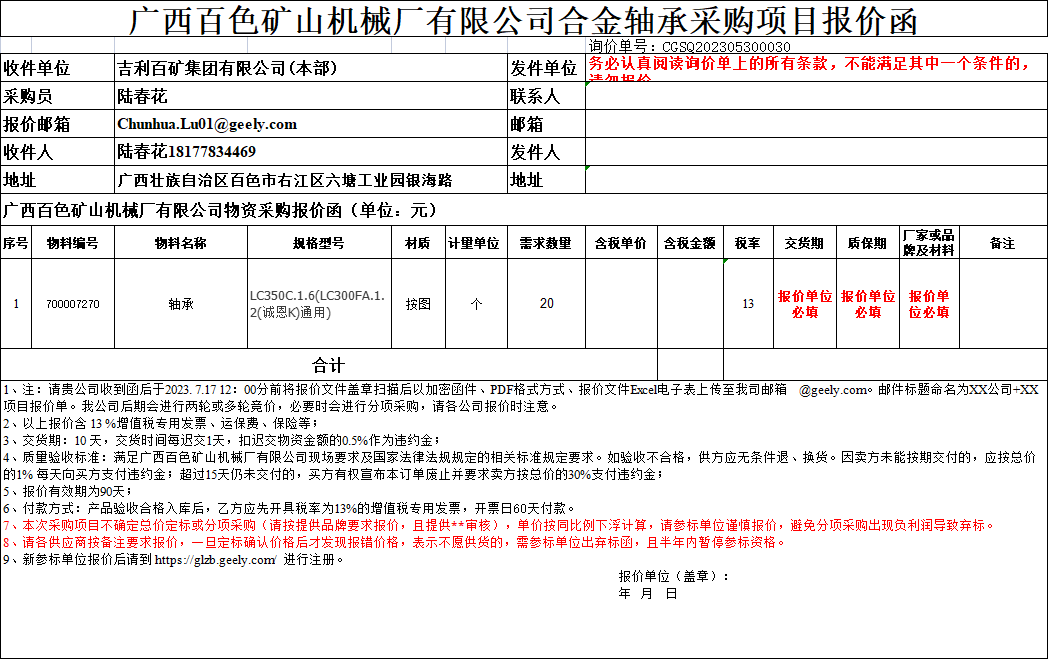This screenshot has width=1048, height=659.
Task: Select the 物料名称 column header
Action: (x=181, y=243)
